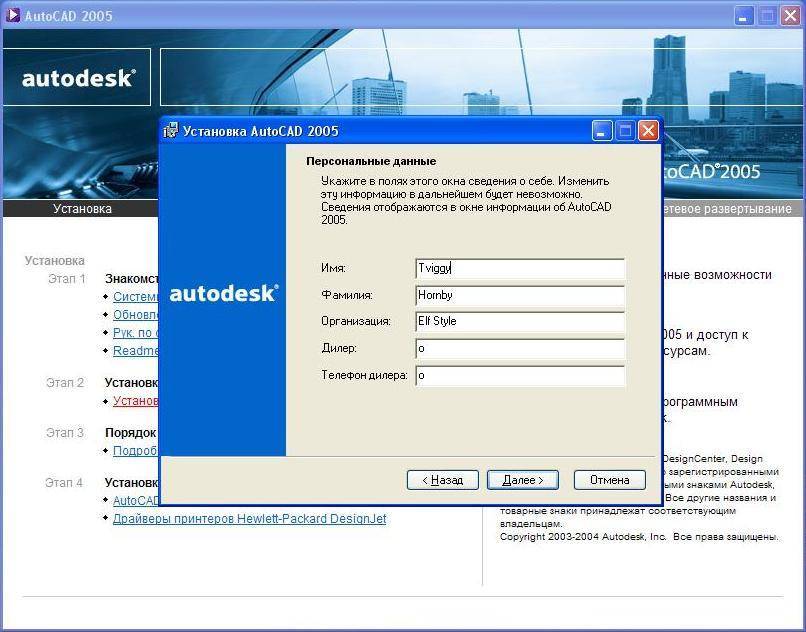Screen dimensions: 806x632
Task: Close the background AutoCAD 2005 window
Action: coord(791,15)
